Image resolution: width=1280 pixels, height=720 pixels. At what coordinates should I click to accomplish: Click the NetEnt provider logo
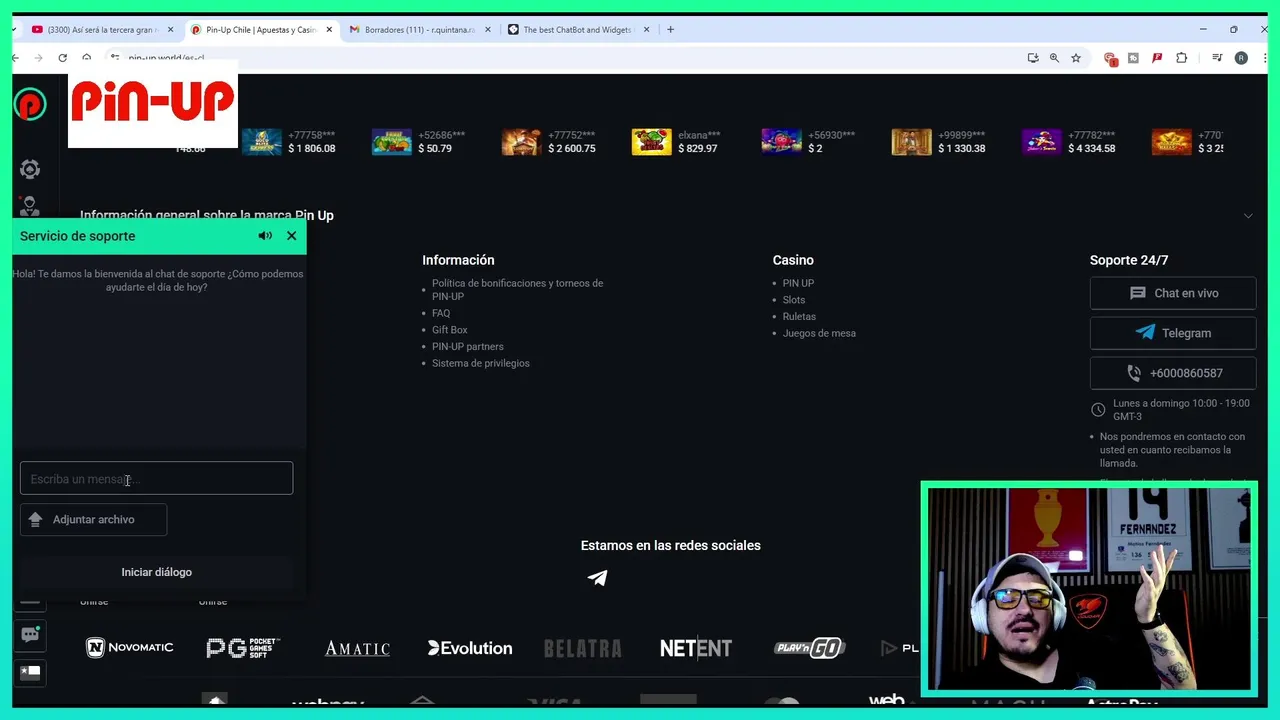[x=696, y=648]
